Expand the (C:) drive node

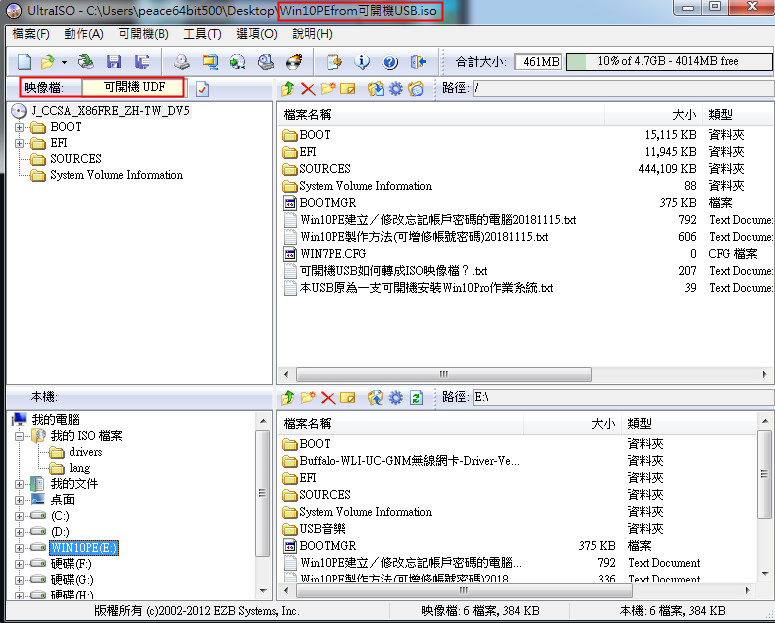click(19, 516)
